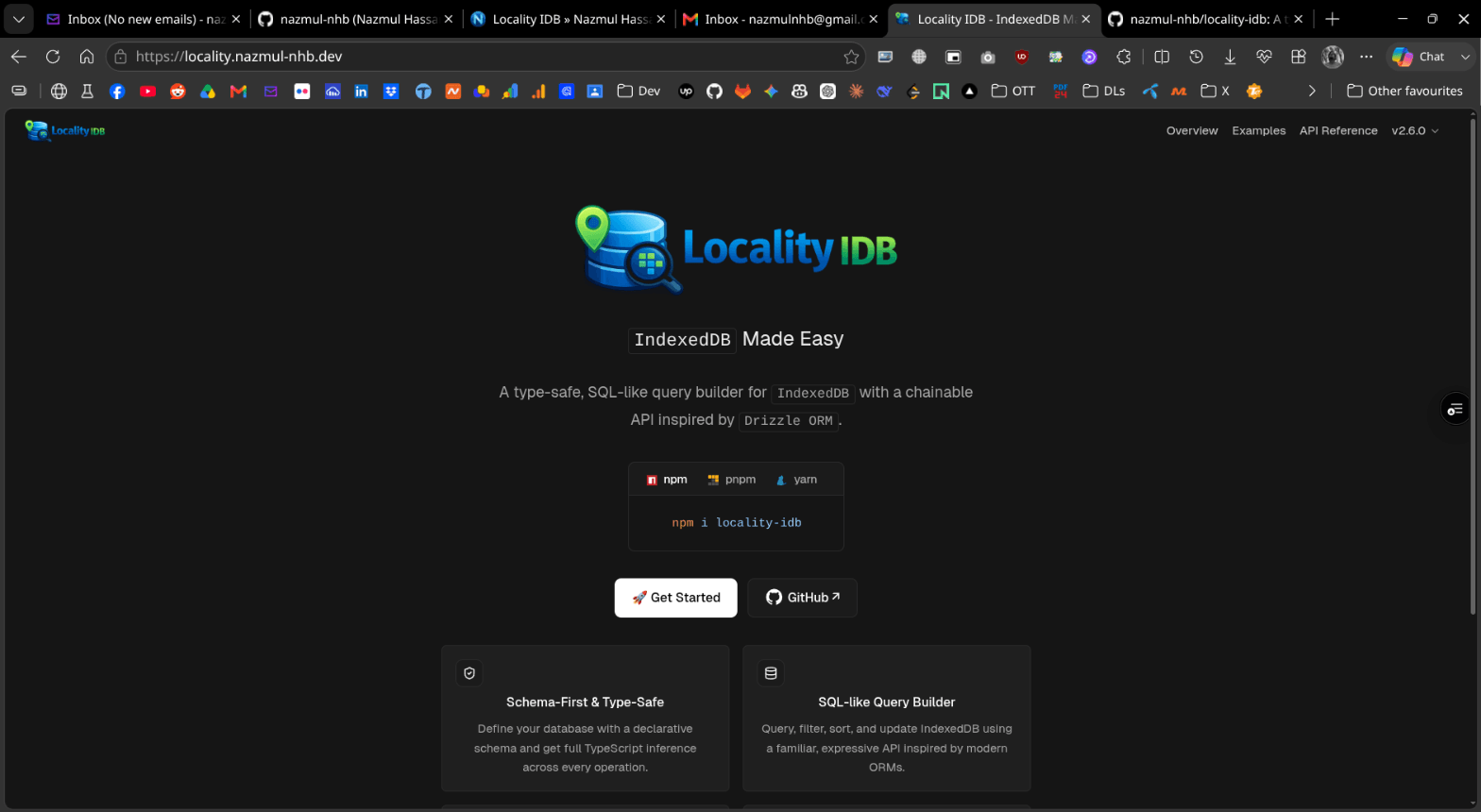Open the Copilot Chat button
Image resolution: width=1481 pixels, height=812 pixels.
pos(1420,57)
